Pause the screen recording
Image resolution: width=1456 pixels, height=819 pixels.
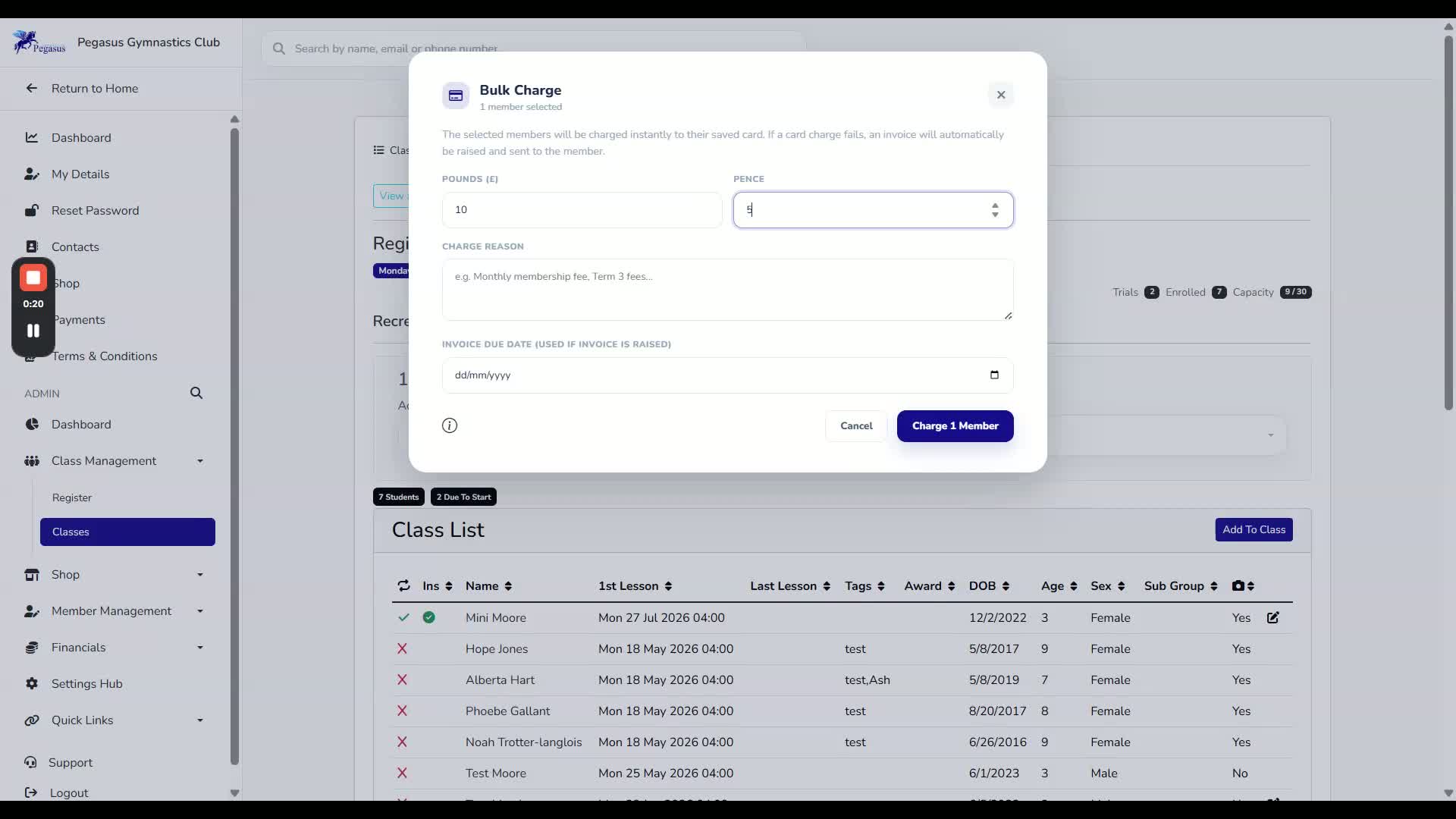33,331
